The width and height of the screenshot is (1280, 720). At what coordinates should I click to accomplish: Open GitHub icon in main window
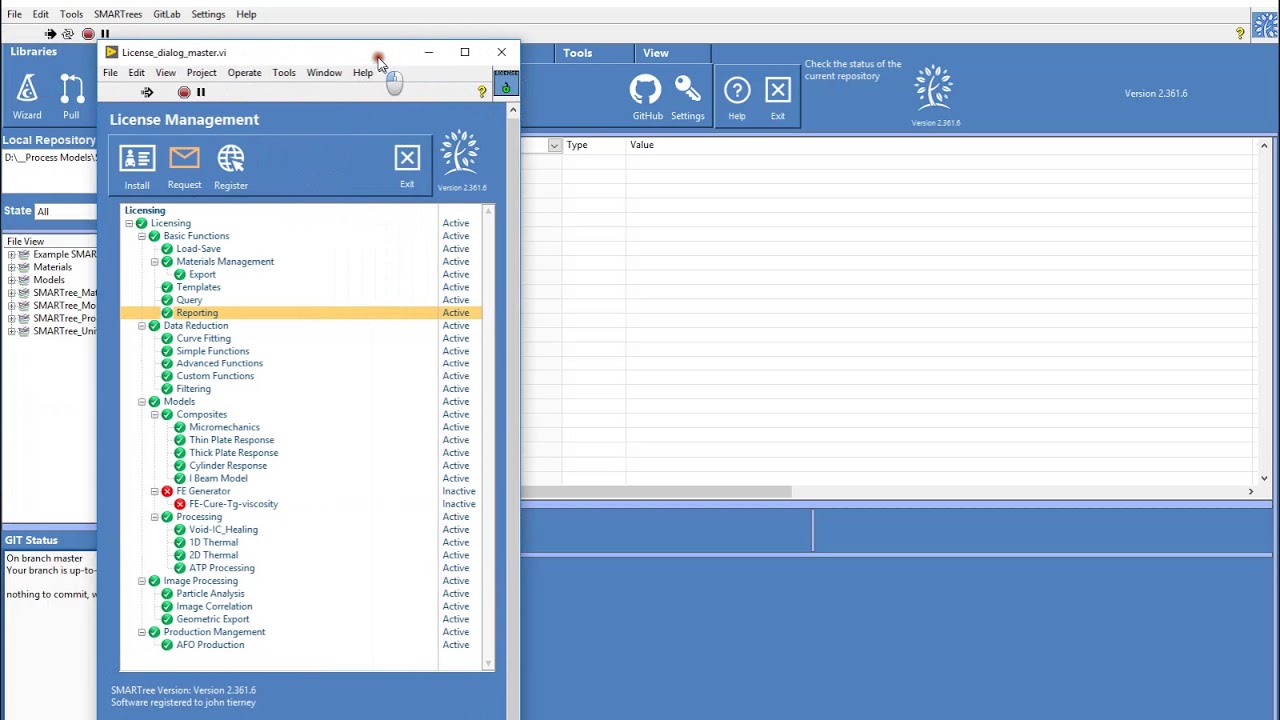646,90
